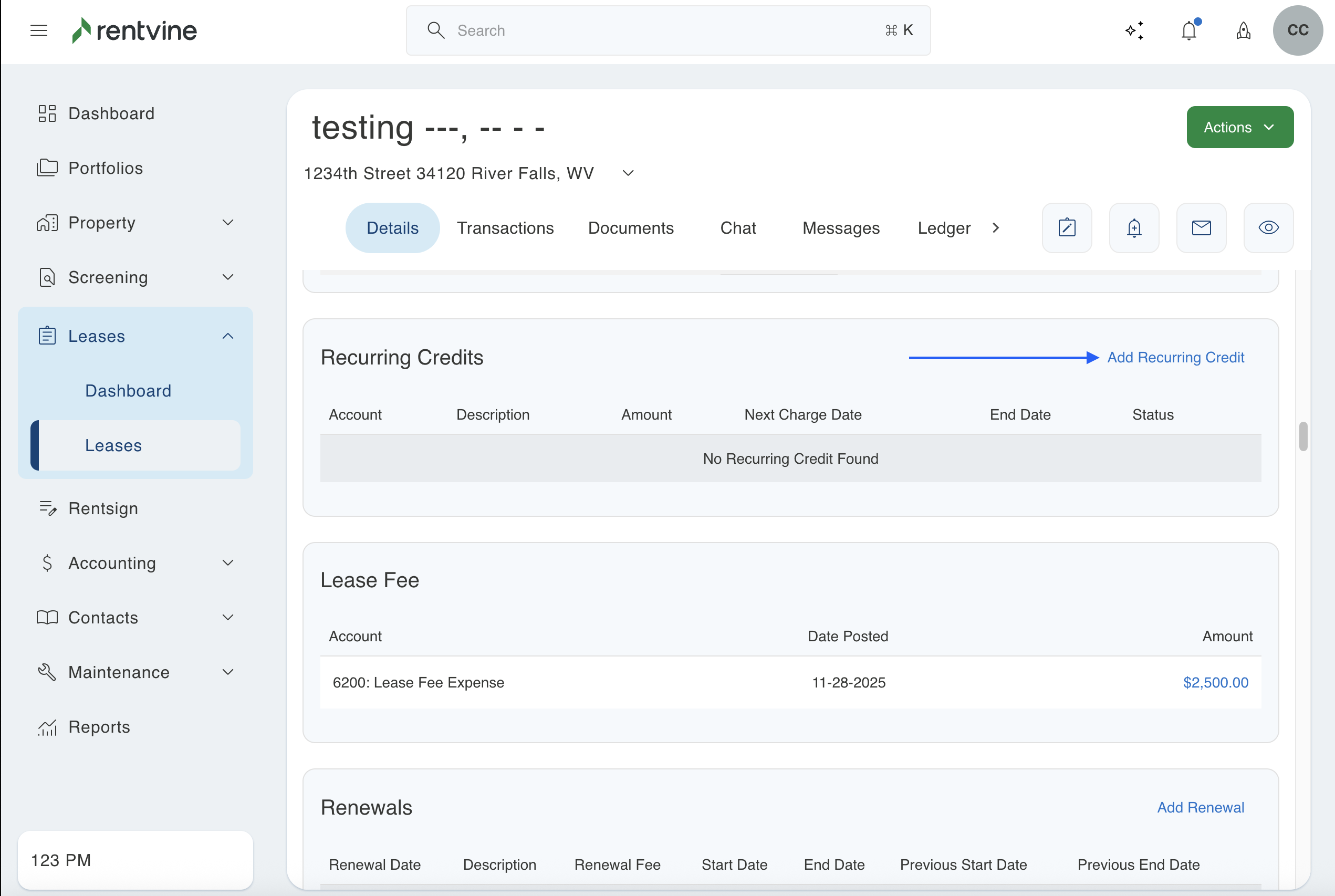
Task: Click the page vertical scrollbar thumb
Action: [1302, 436]
